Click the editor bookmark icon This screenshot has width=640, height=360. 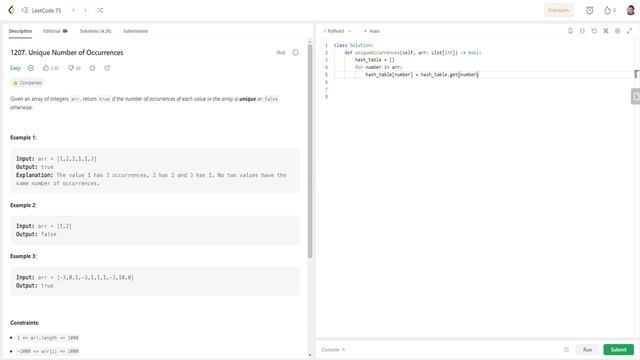click(570, 31)
